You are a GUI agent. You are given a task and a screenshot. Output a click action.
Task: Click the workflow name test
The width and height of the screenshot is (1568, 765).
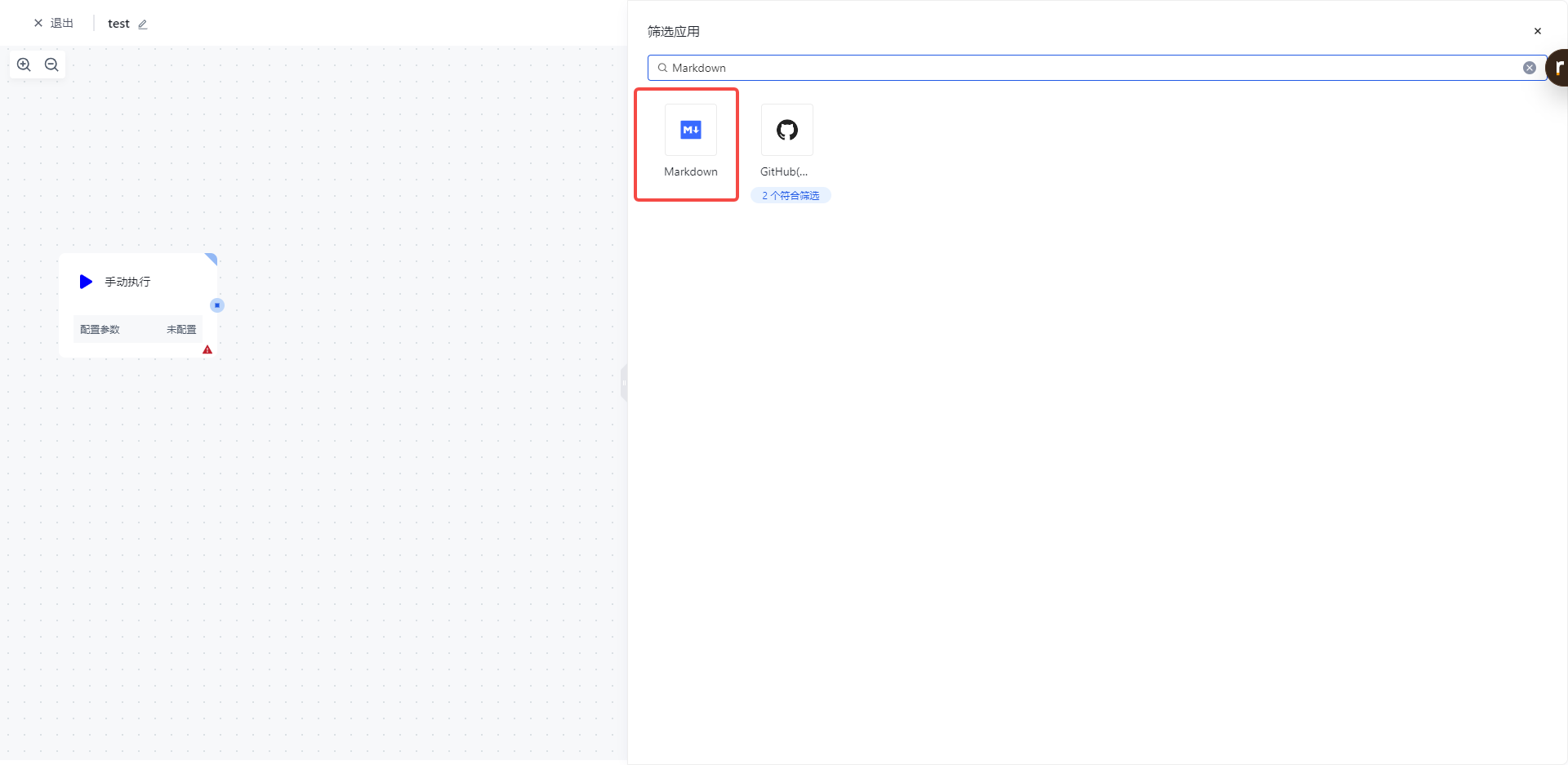(118, 24)
